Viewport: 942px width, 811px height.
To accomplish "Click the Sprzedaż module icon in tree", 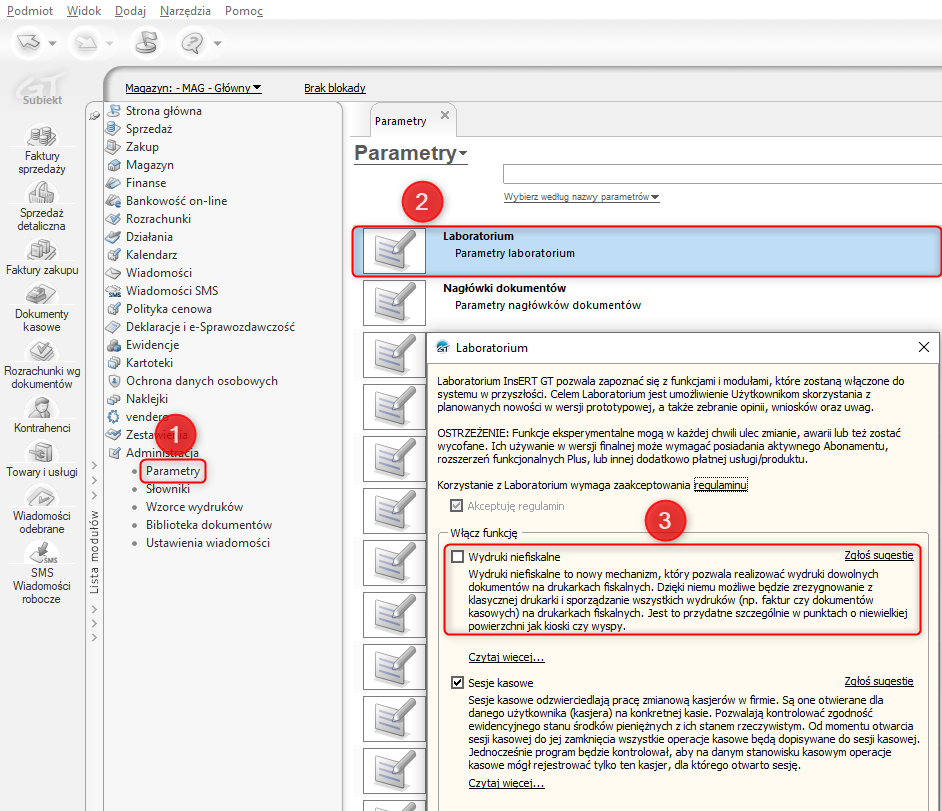I will [114, 129].
